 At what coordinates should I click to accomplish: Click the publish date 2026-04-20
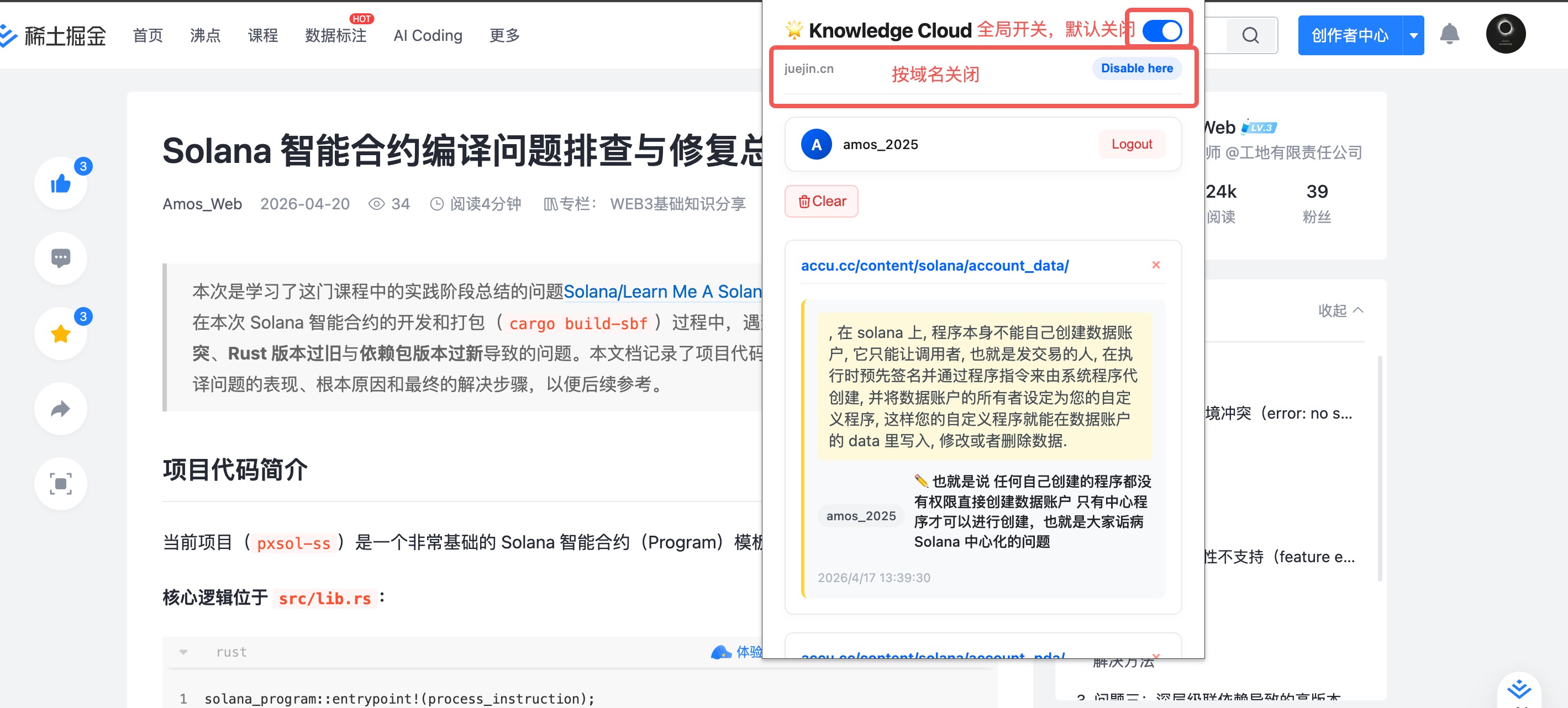coord(305,204)
